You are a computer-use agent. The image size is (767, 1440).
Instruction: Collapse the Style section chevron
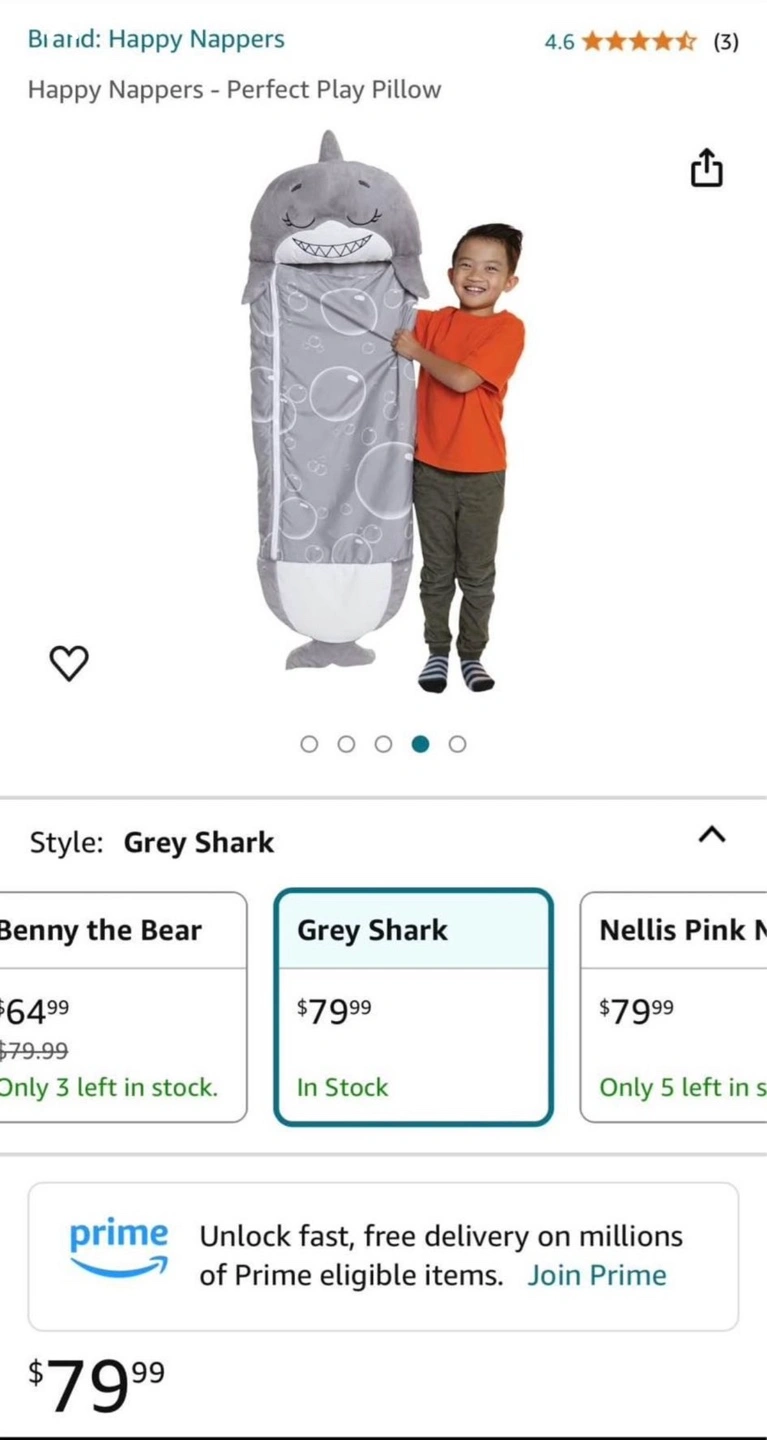(x=711, y=835)
